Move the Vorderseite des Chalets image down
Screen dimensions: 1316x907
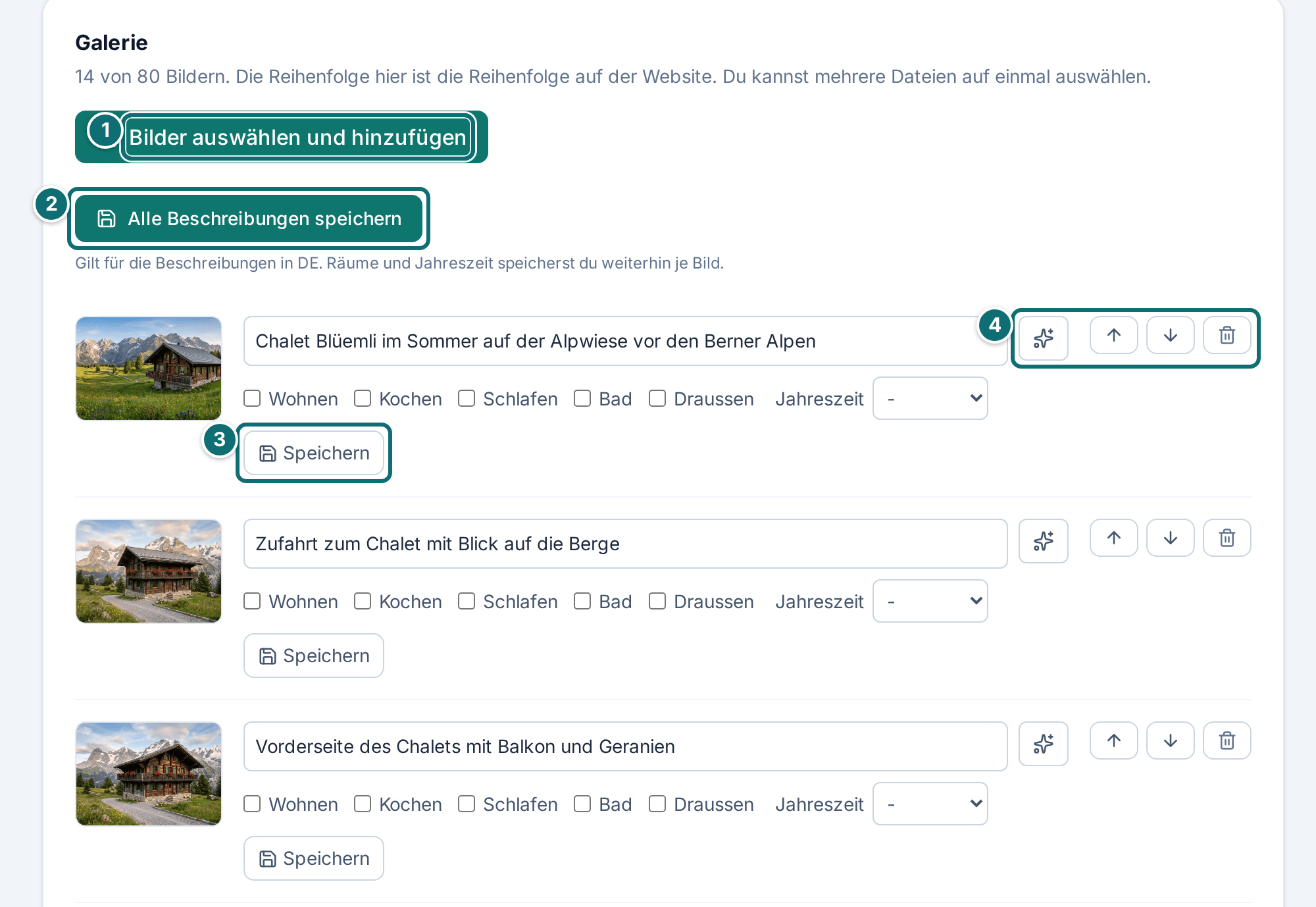pos(1170,740)
